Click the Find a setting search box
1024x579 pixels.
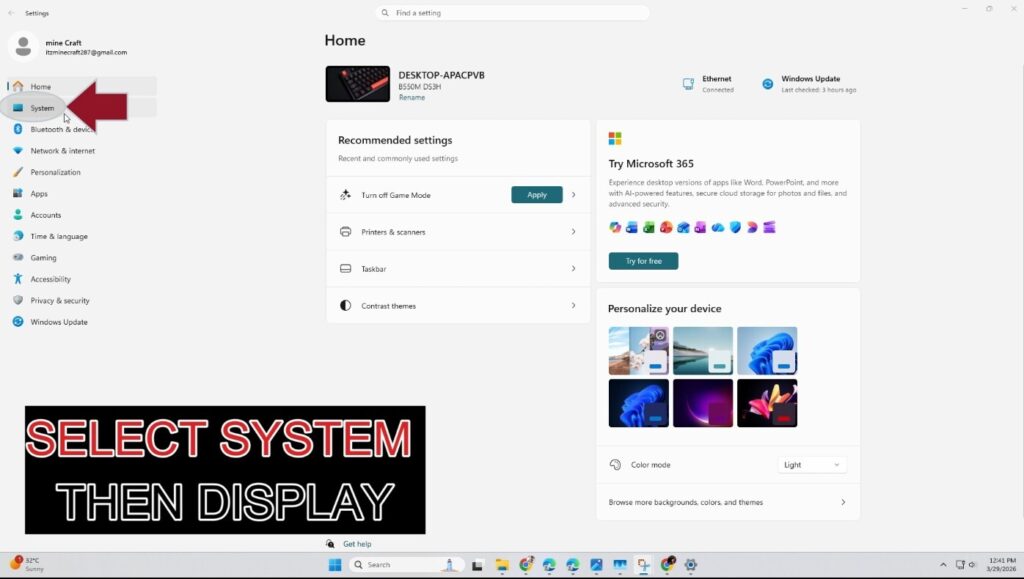(512, 12)
